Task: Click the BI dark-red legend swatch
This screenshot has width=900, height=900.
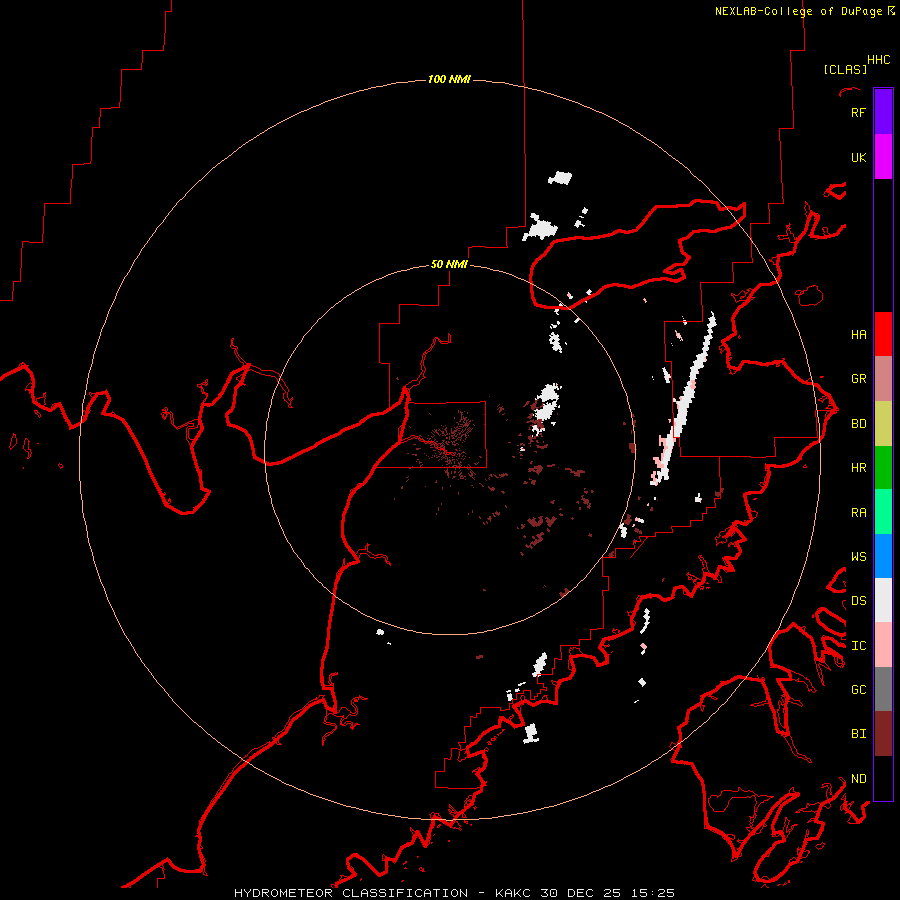Action: click(883, 734)
